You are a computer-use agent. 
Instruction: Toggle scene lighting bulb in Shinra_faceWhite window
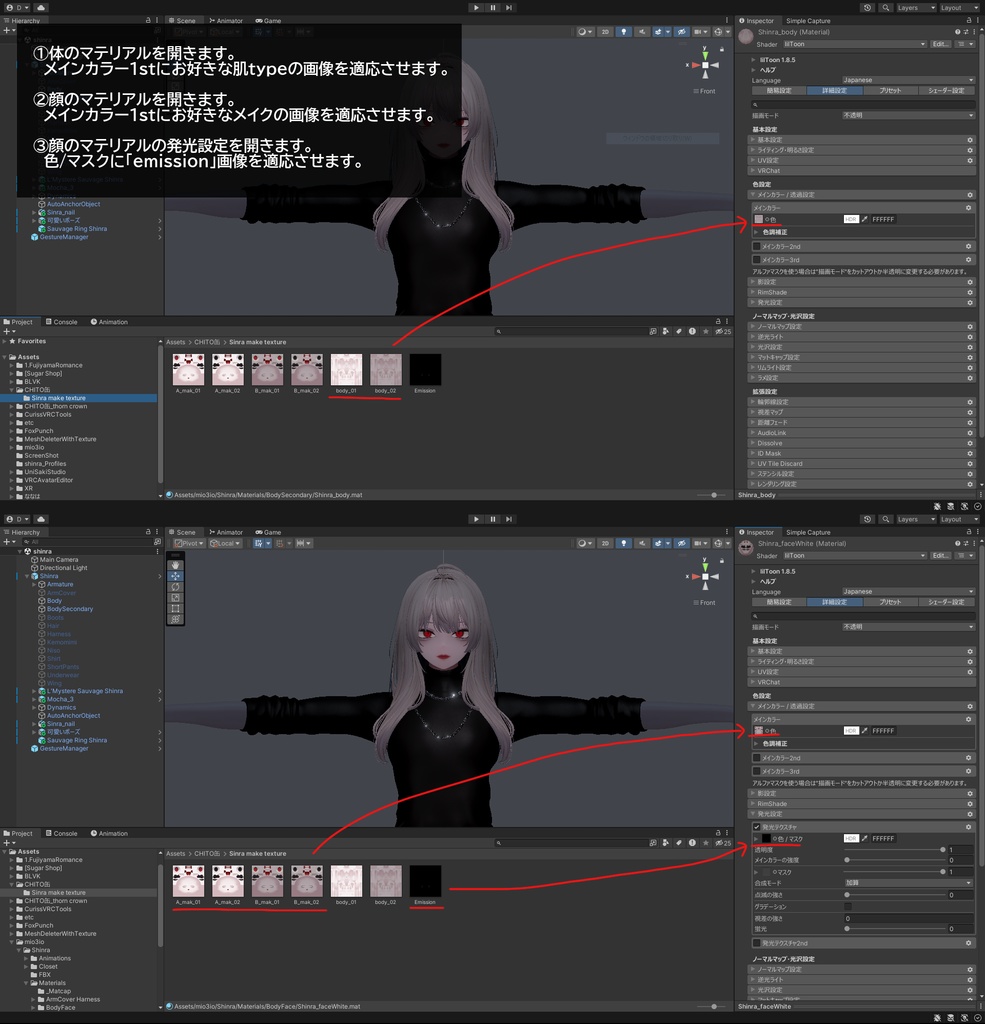(x=624, y=543)
